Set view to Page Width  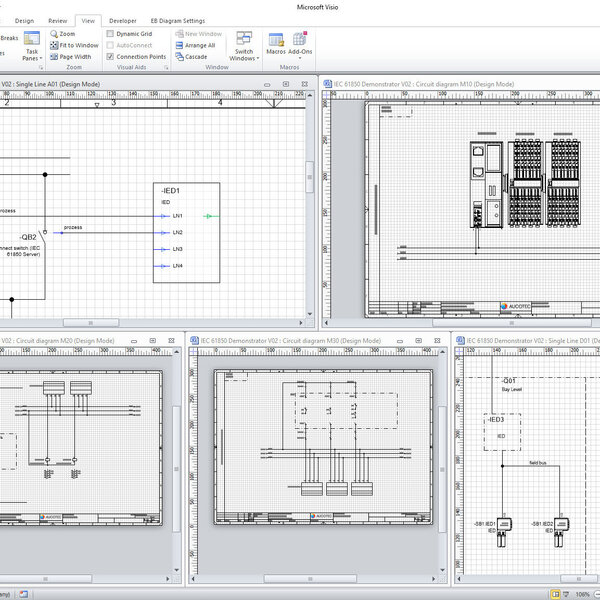coord(54,57)
